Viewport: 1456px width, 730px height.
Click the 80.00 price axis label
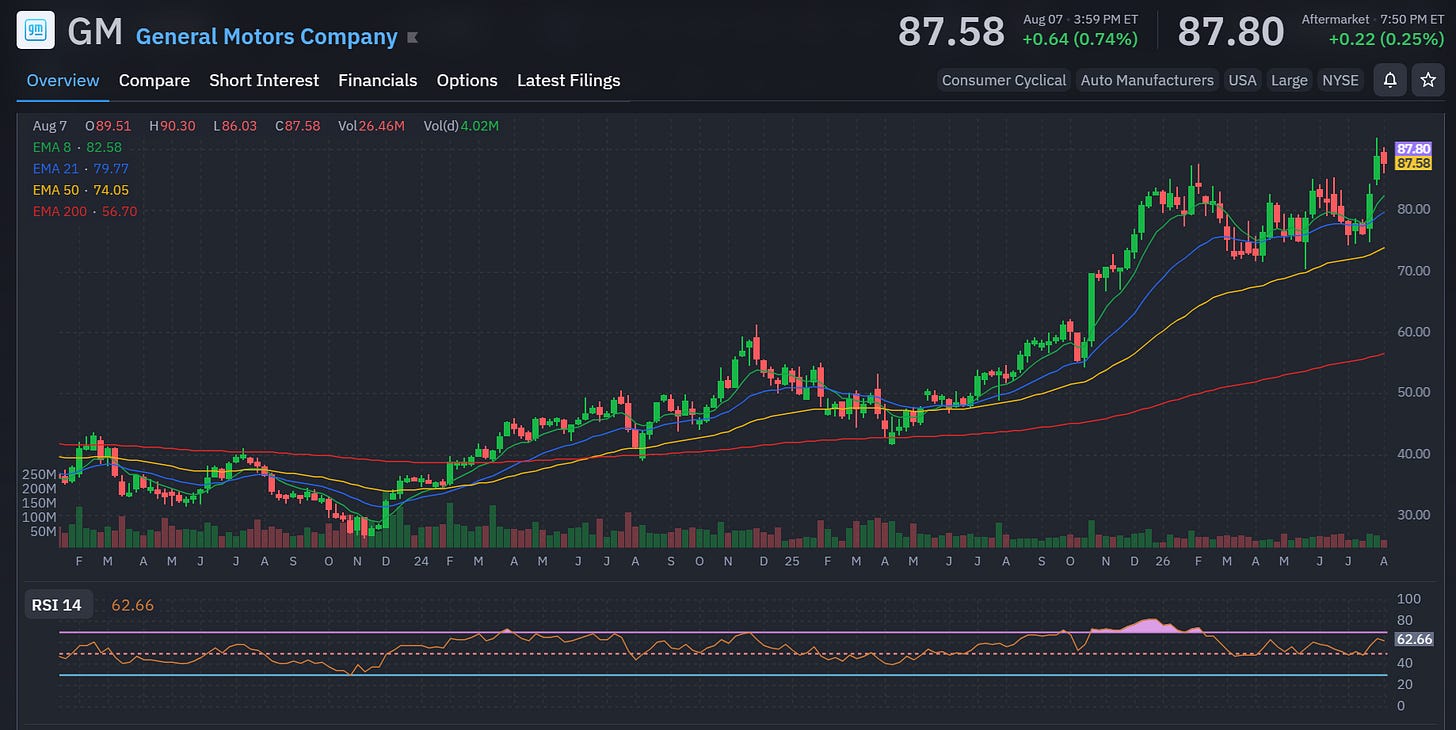point(1414,209)
